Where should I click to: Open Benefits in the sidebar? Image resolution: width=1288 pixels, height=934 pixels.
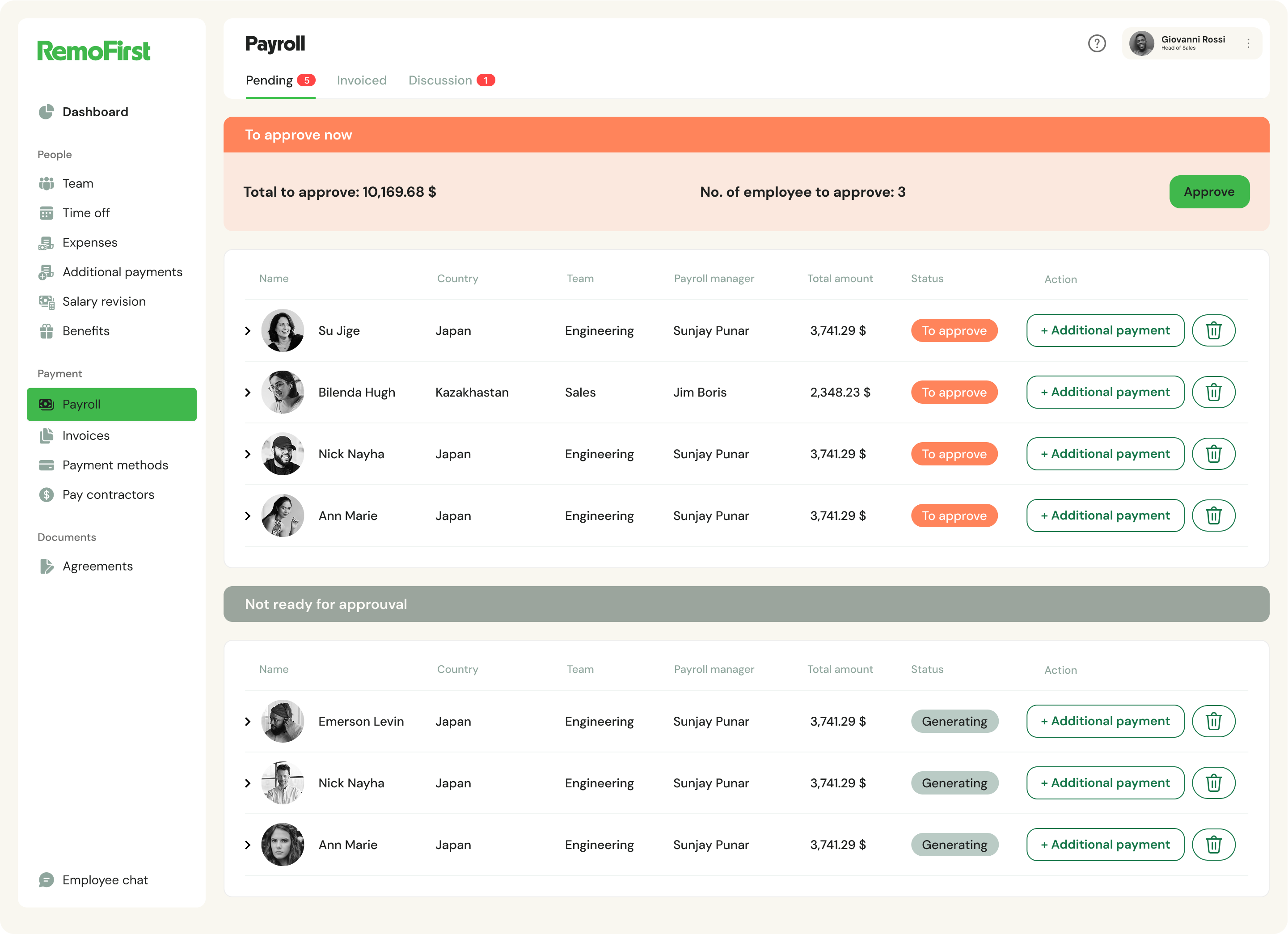point(86,331)
